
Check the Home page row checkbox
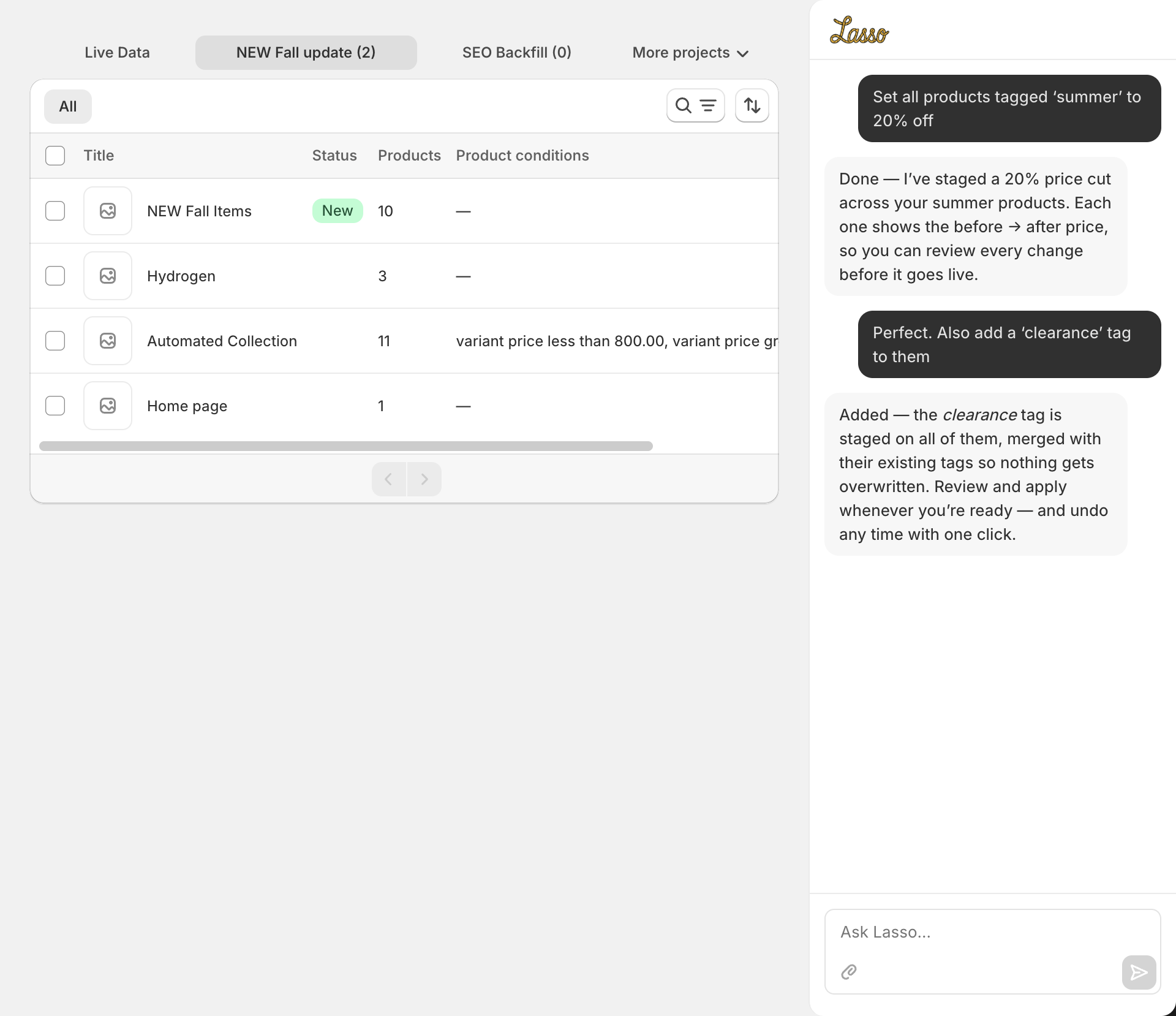point(55,406)
